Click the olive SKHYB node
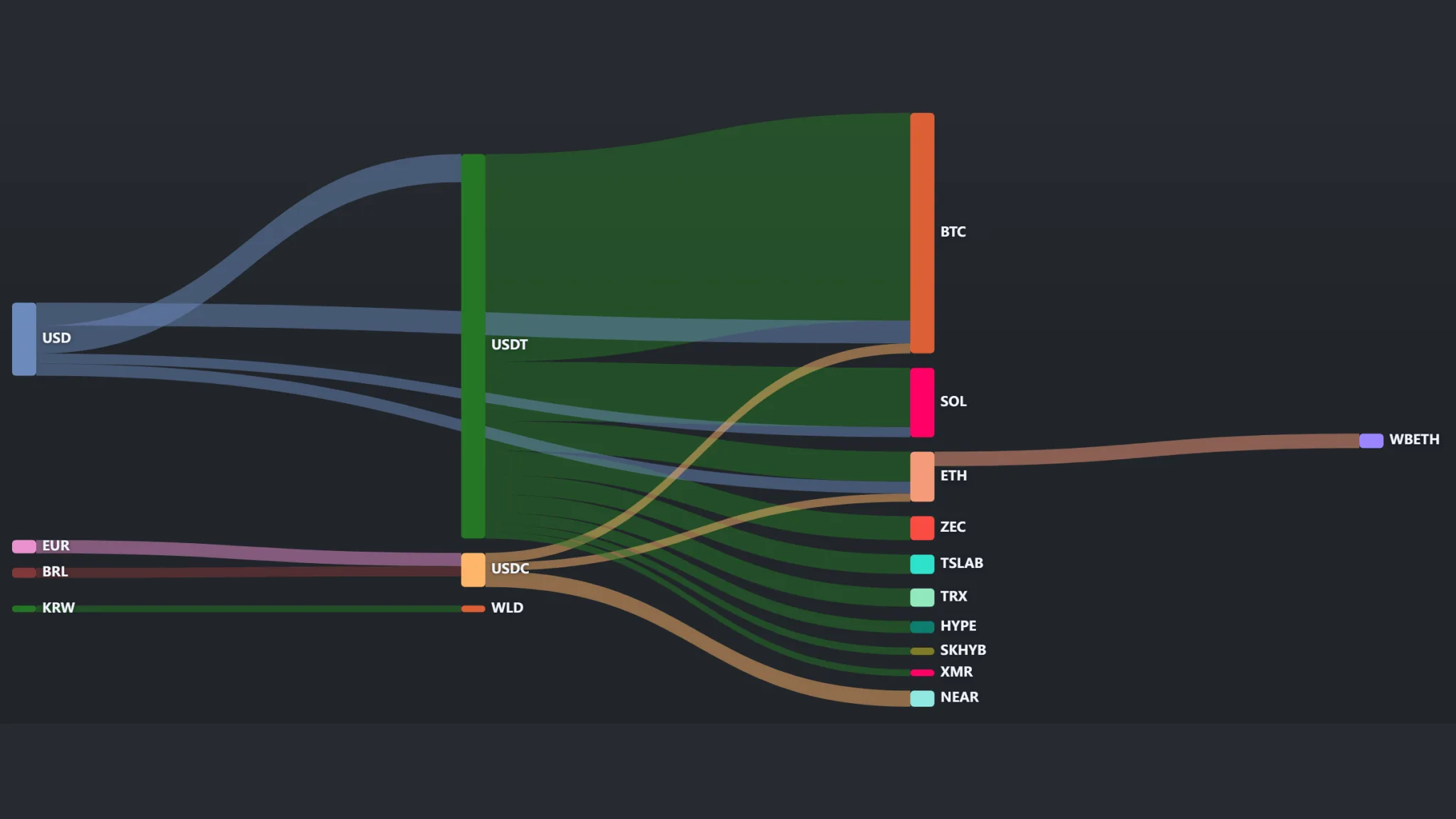Screen dimensions: 1456x819 coord(922,651)
